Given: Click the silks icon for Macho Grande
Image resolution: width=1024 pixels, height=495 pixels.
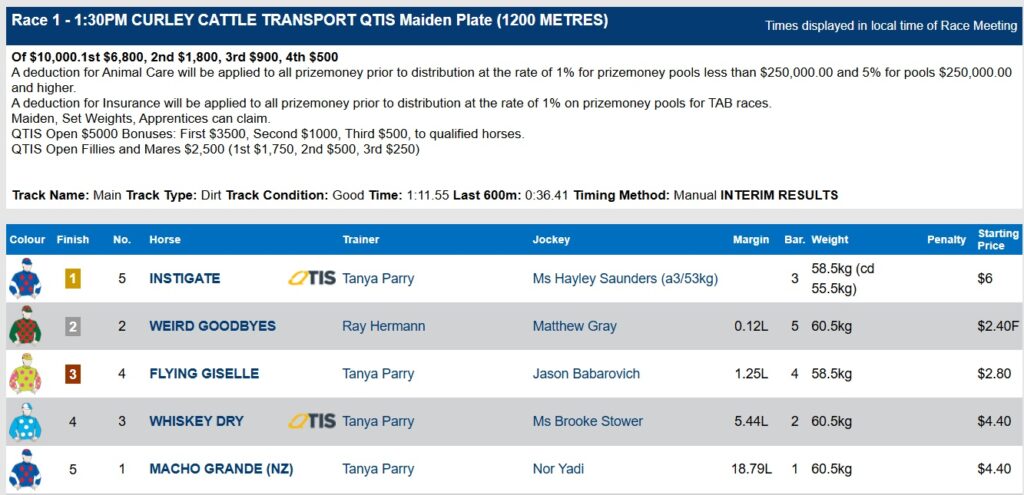Looking at the screenshot, I should [25, 469].
